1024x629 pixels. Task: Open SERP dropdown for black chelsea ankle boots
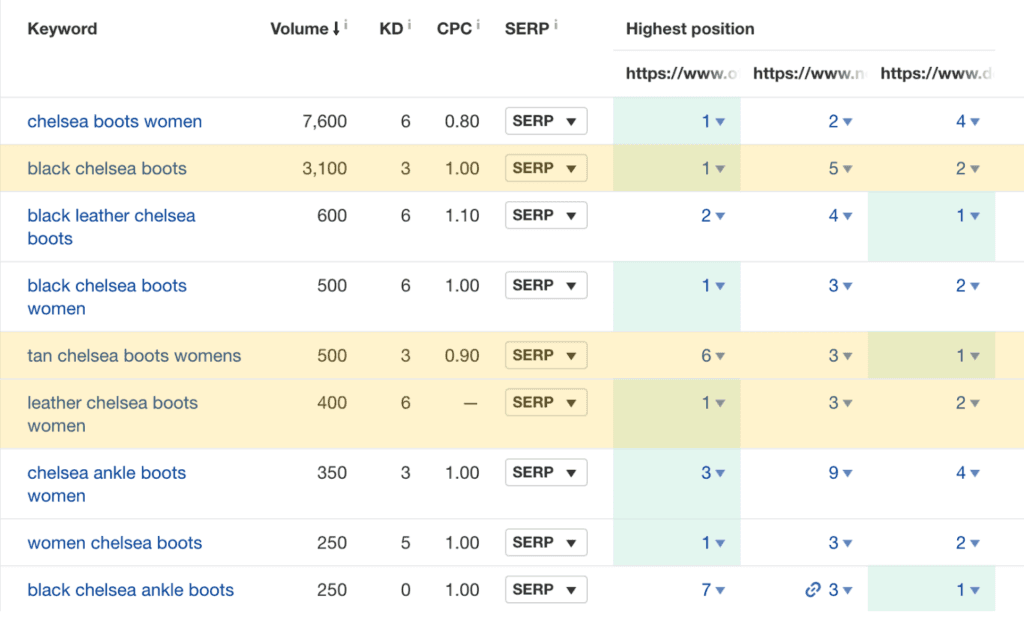click(x=546, y=589)
